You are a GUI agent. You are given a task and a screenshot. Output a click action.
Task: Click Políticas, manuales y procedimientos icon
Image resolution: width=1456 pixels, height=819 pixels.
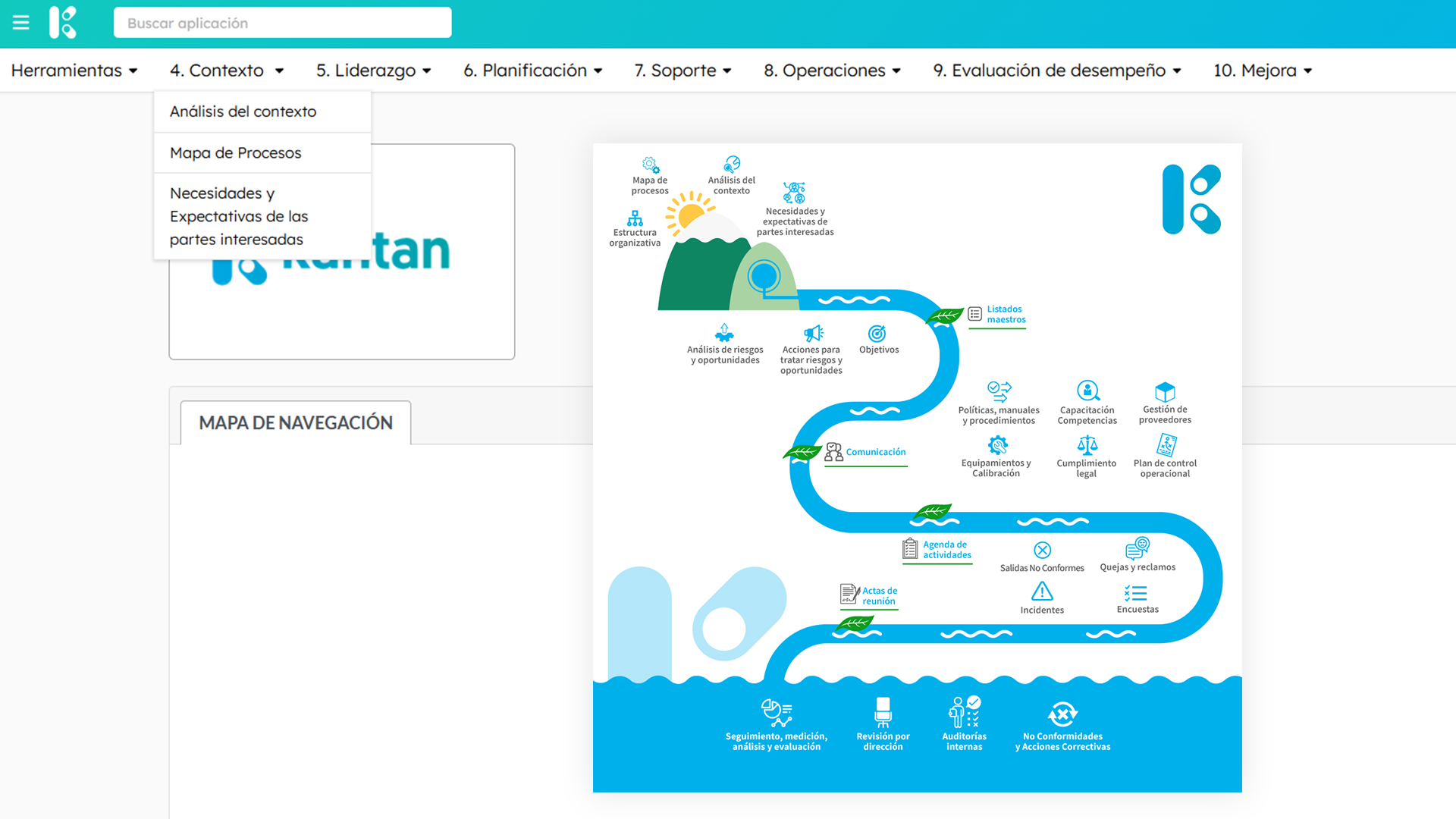999,391
